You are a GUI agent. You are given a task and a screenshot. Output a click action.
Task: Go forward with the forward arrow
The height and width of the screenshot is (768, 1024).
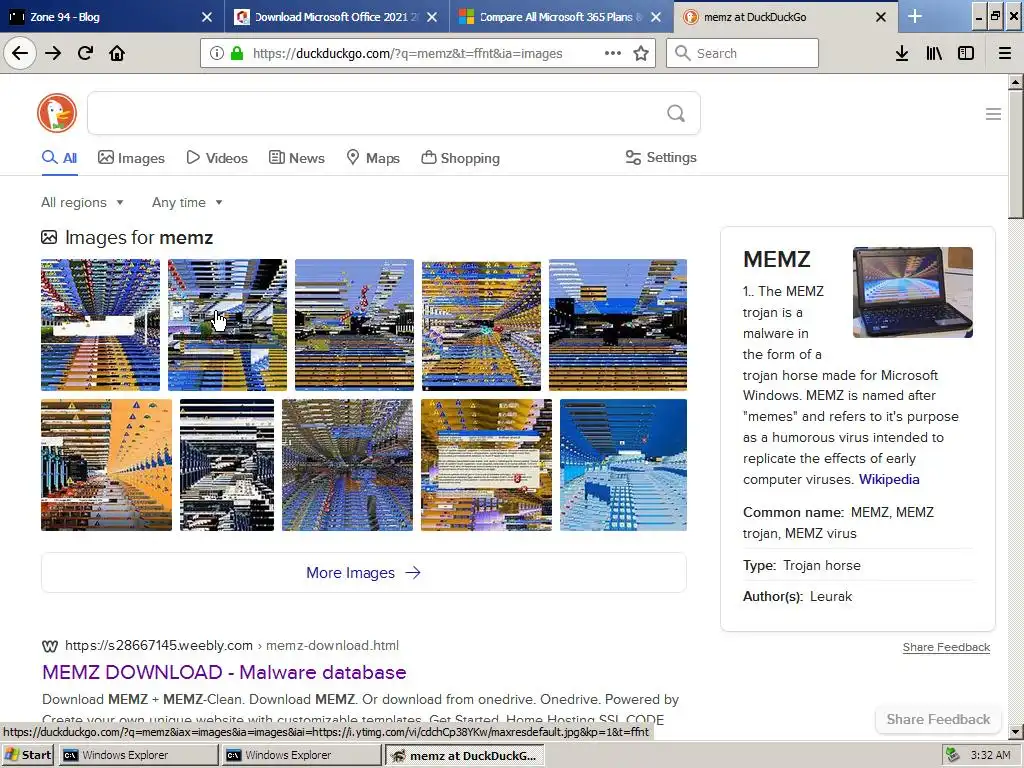click(x=53, y=53)
